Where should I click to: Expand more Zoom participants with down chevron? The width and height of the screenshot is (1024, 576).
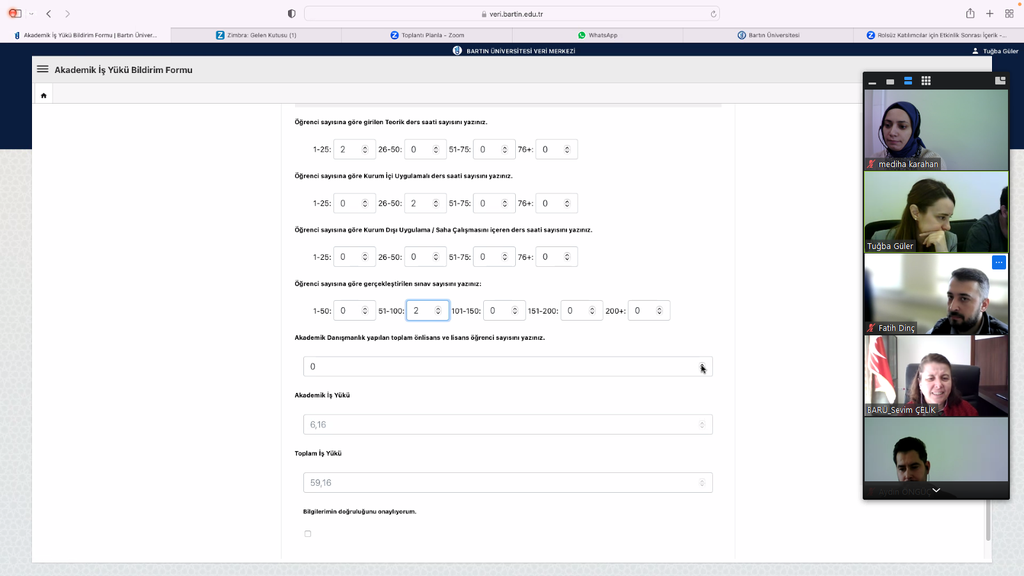click(x=936, y=490)
